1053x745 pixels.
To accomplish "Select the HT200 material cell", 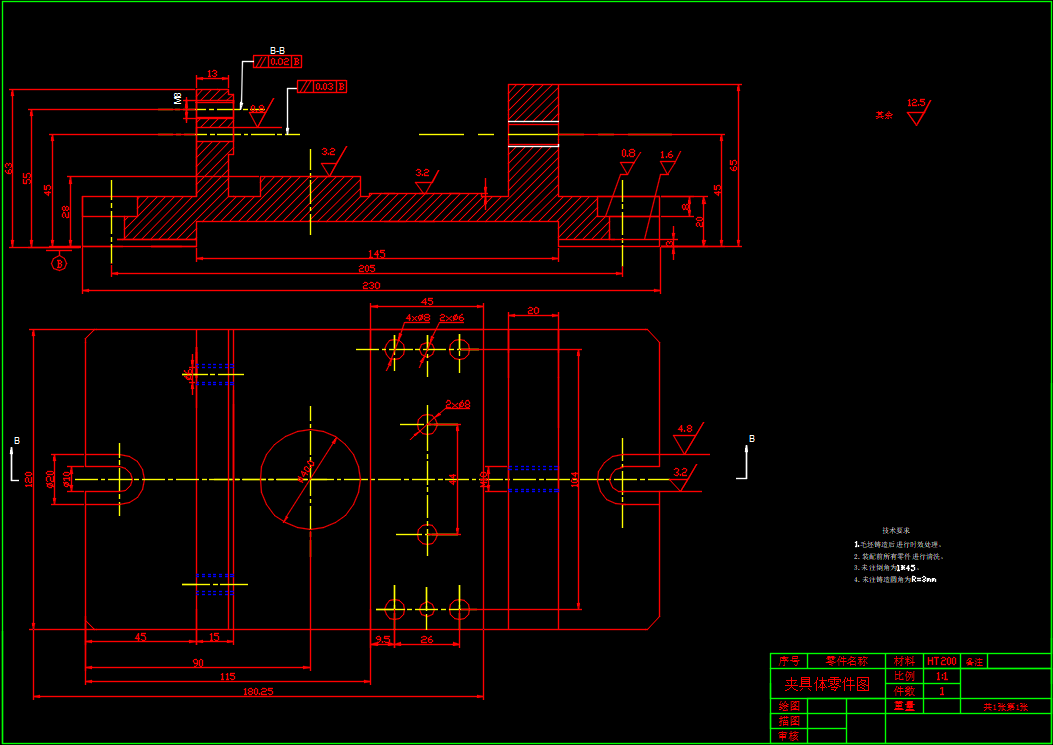I will [941, 661].
